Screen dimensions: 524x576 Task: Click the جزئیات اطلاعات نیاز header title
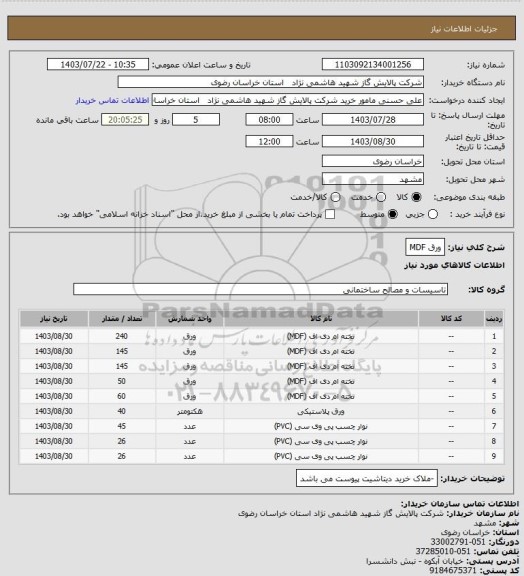click(x=464, y=29)
